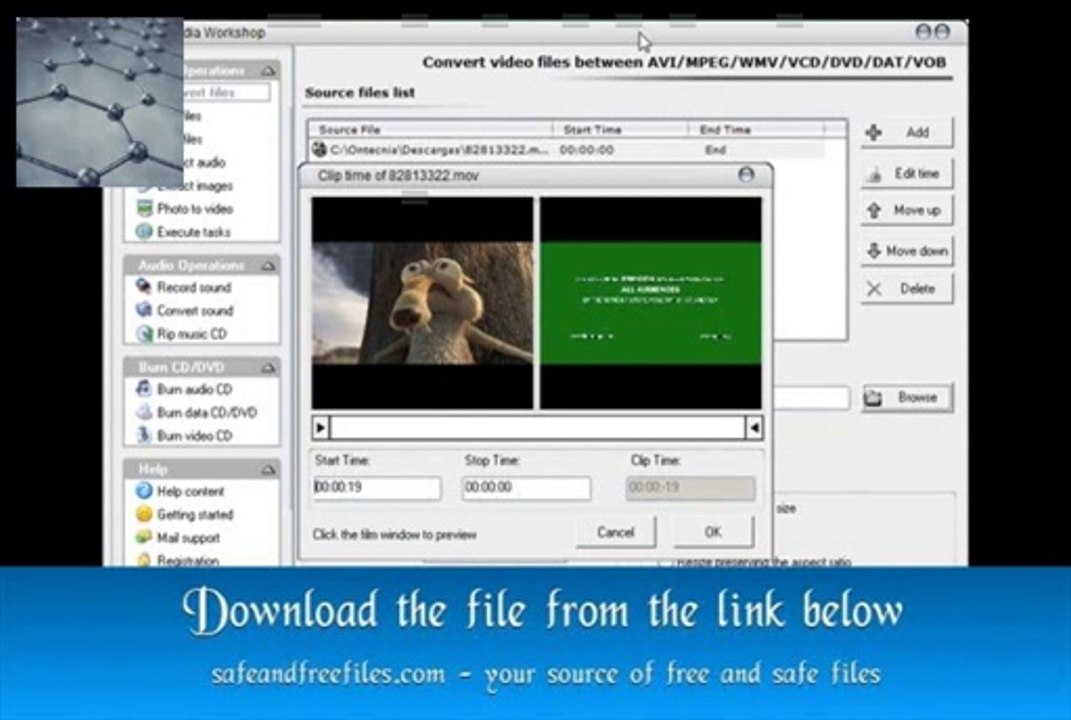Screen dimensions: 1071x720
Task: Open Burn video CD
Action: 195,435
